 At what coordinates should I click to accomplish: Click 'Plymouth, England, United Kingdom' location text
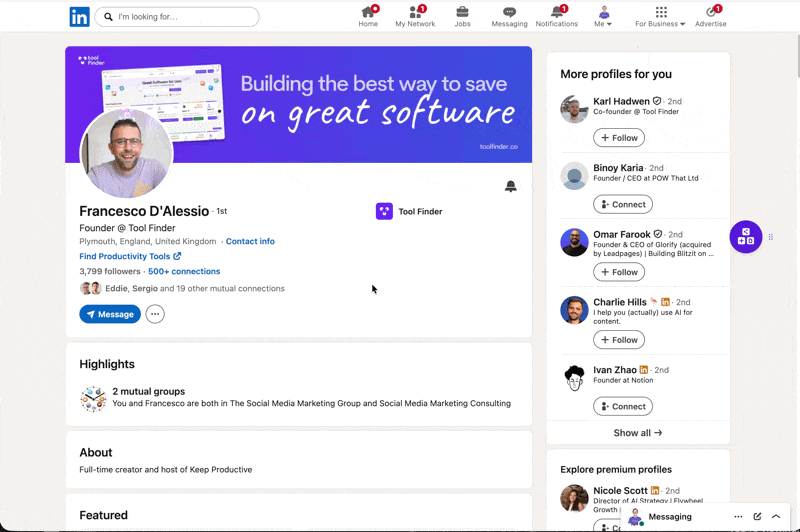[x=147, y=241]
